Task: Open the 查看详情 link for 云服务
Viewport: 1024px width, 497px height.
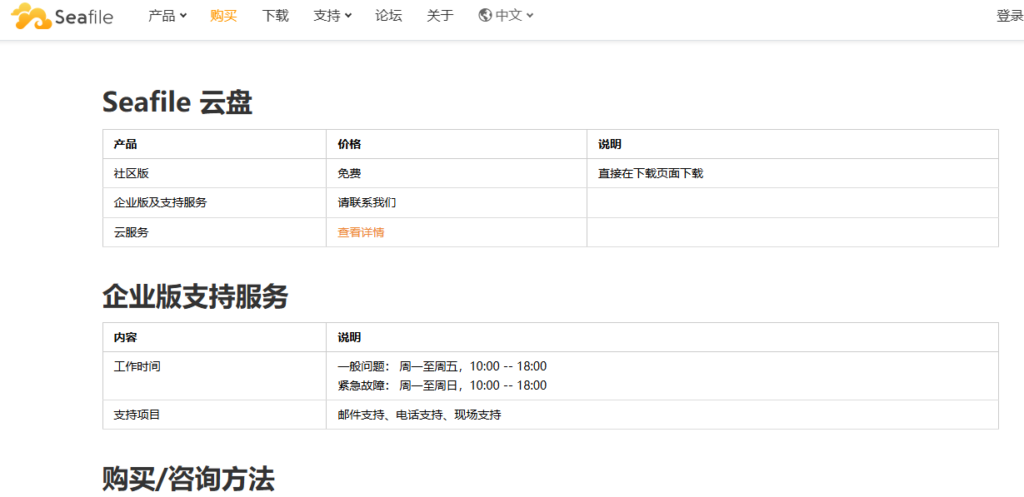Action: tap(360, 232)
